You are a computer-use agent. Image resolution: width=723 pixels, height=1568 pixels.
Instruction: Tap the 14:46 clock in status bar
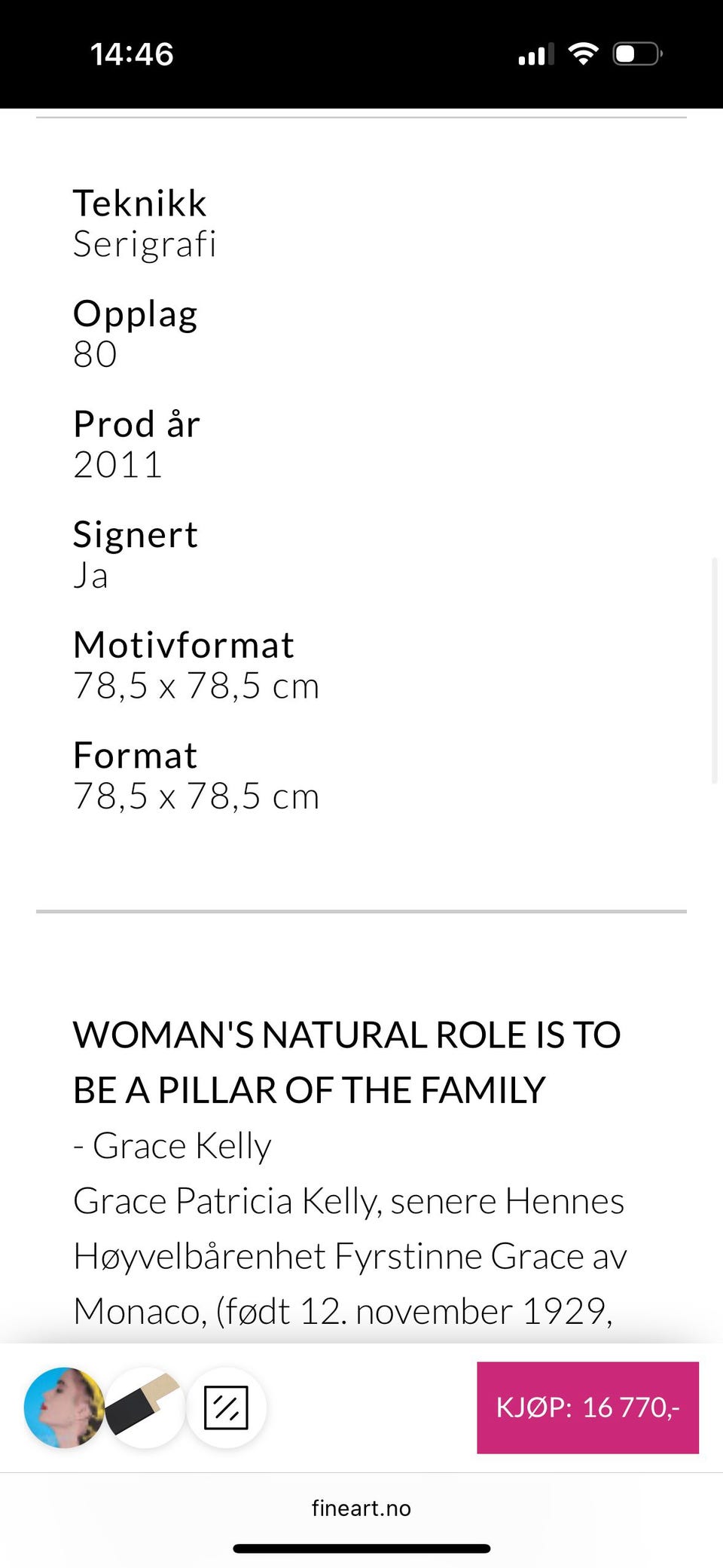(x=132, y=54)
